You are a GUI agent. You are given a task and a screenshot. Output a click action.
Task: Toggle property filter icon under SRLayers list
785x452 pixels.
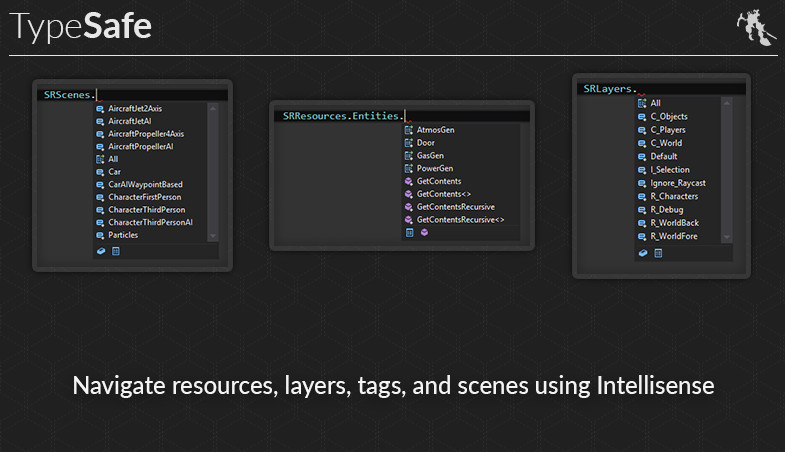pyautogui.click(x=658, y=253)
